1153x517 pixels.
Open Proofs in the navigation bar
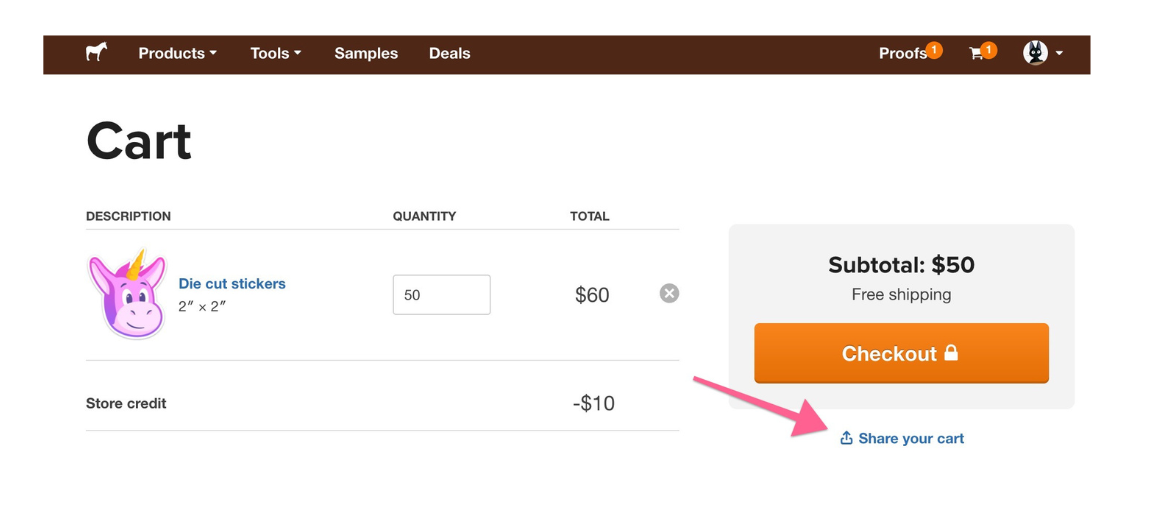tap(902, 54)
